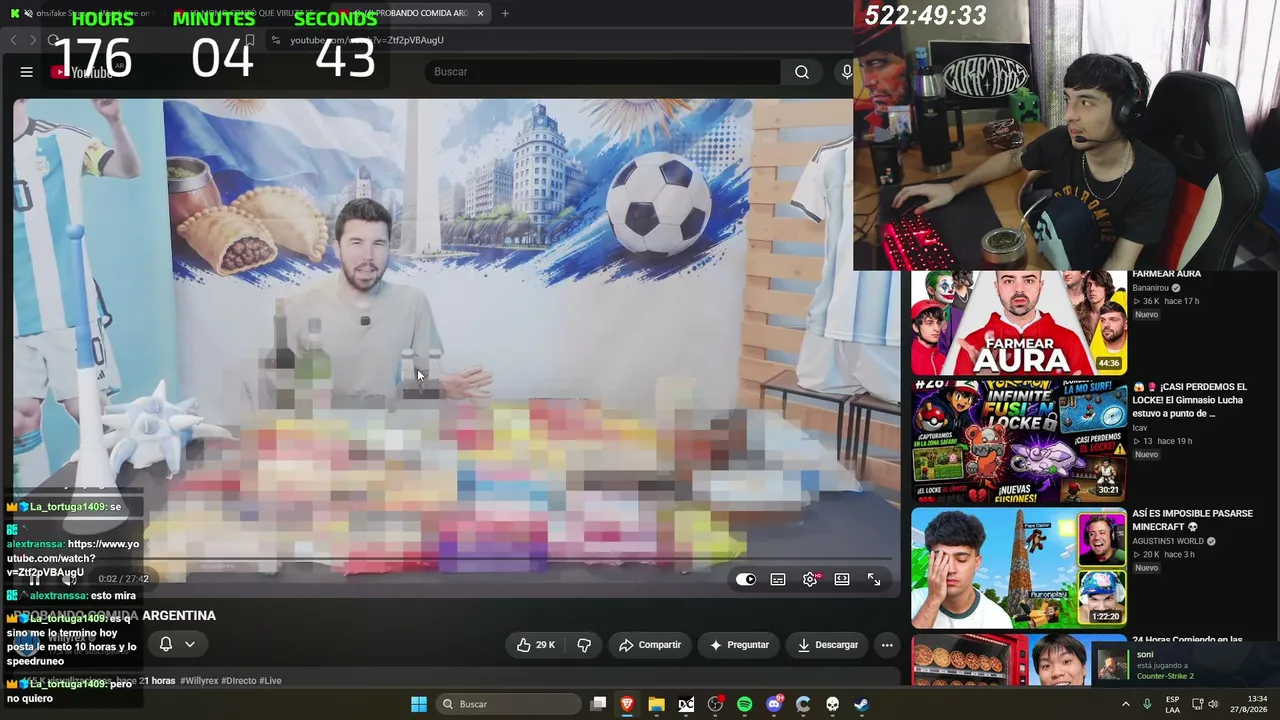This screenshot has width=1280, height=720.
Task: Open the AGUSTIN51 WORLD channel name
Action: [1169, 541]
